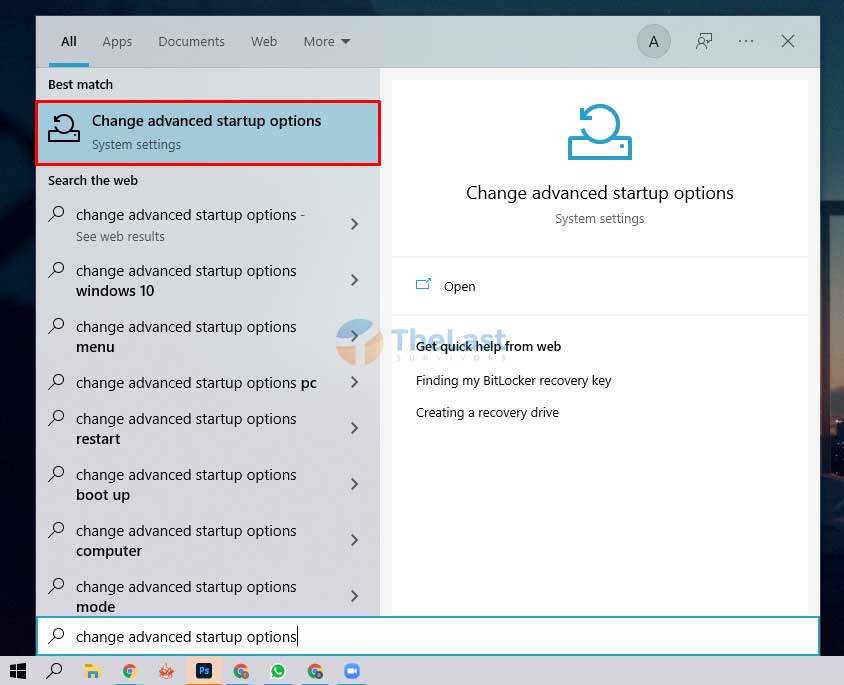844x685 pixels.
Task: Open 'Finding my BitLocker recovery key' help link
Action: point(514,380)
